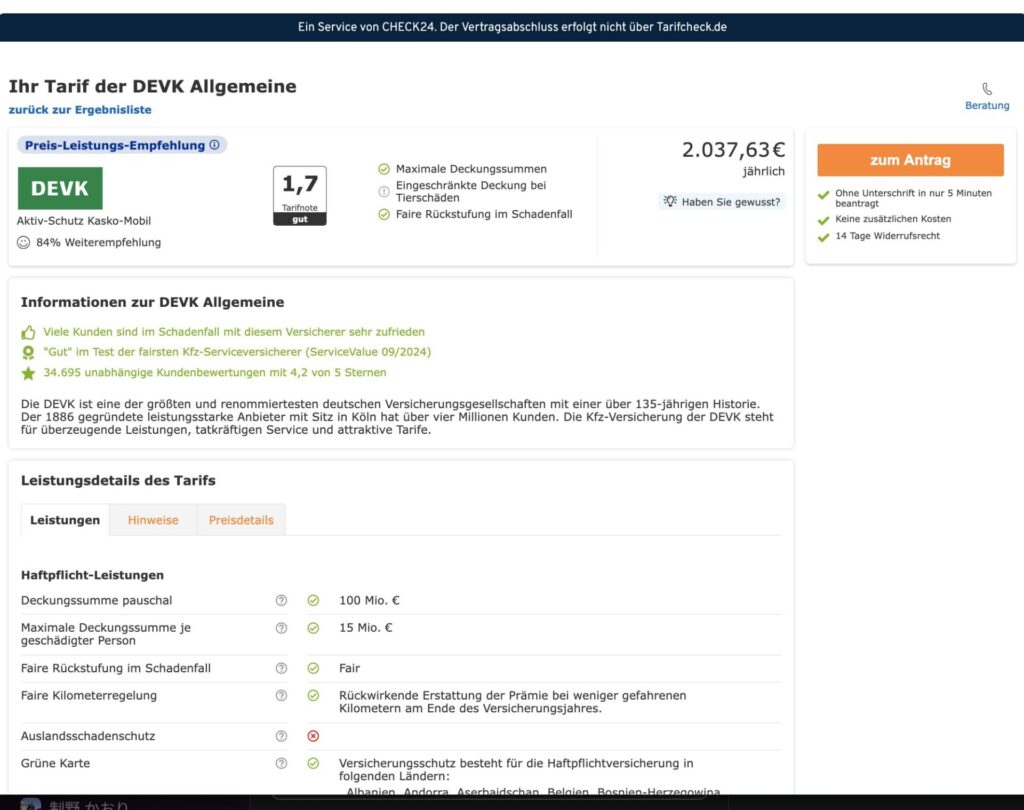Click the star icon for Kundenbewertungen
Screen dimensions: 1024x810
(x=28, y=373)
